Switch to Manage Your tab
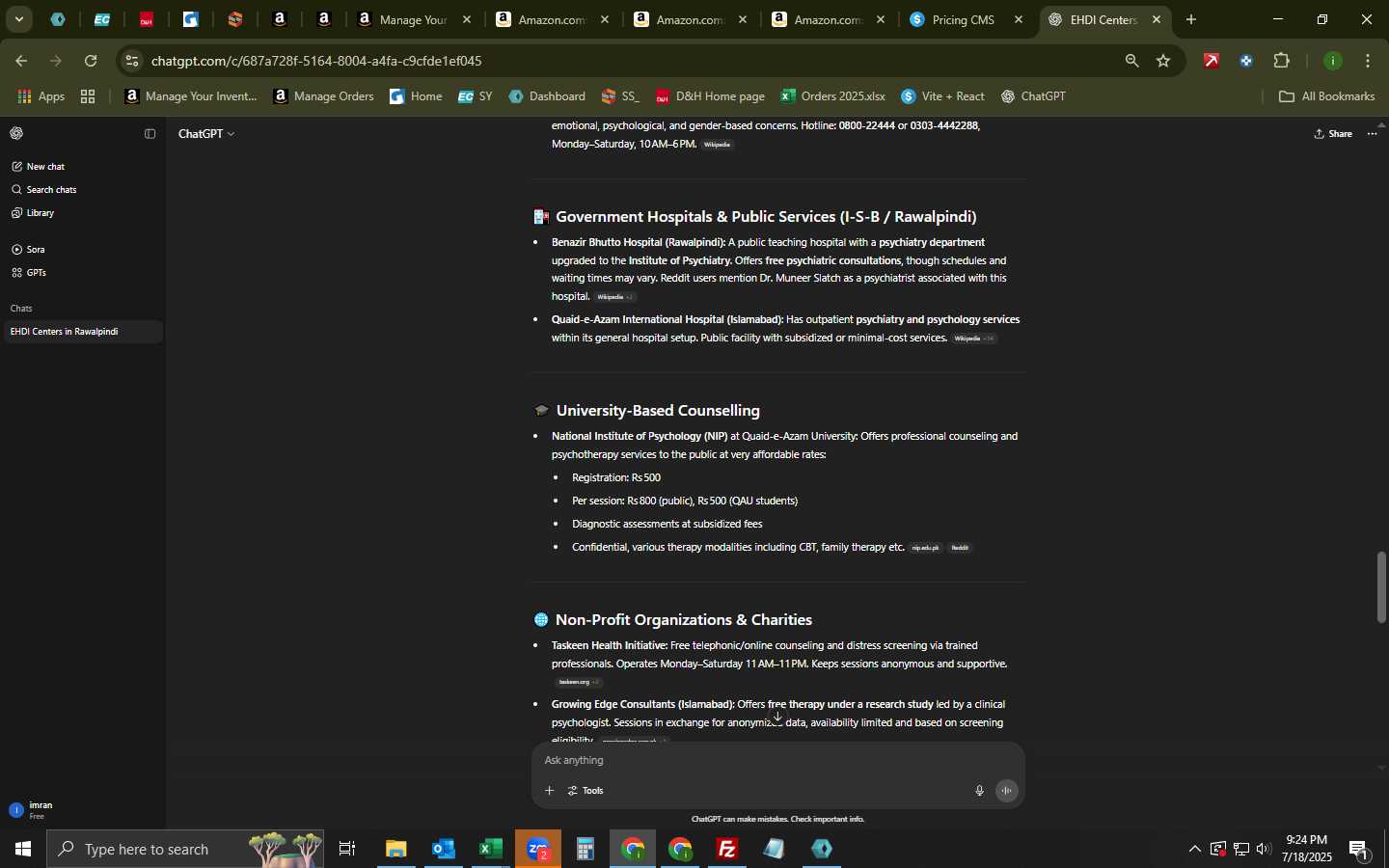Image resolution: width=1389 pixels, height=868 pixels. [414, 19]
